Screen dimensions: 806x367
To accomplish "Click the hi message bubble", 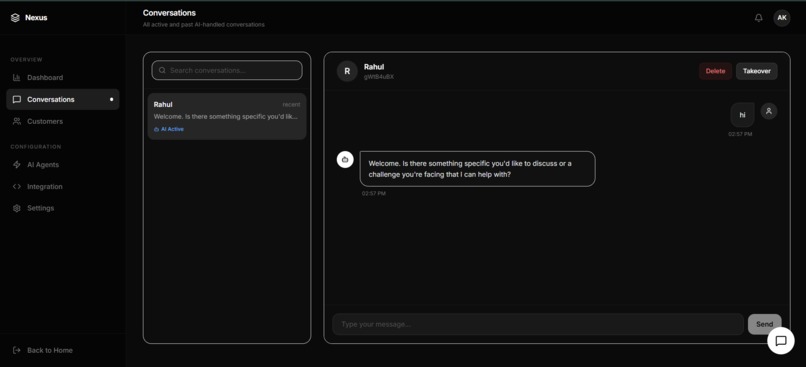I will [742, 115].
